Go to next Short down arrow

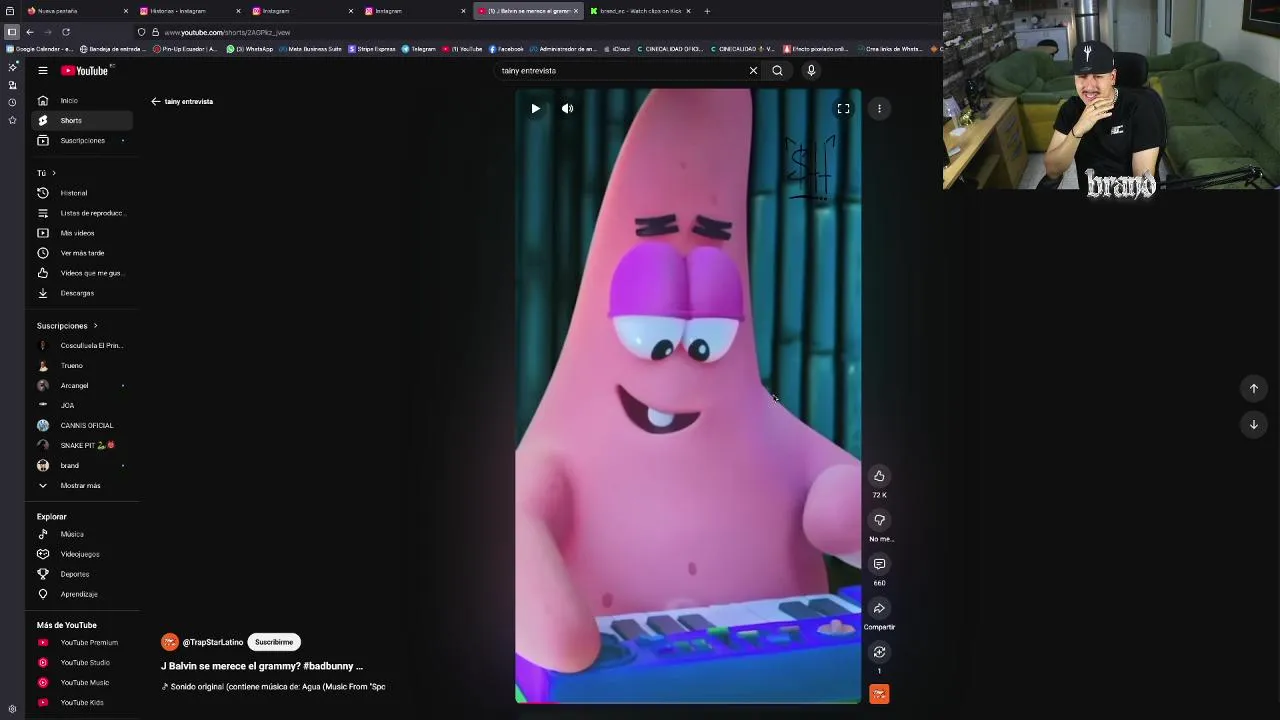1253,424
